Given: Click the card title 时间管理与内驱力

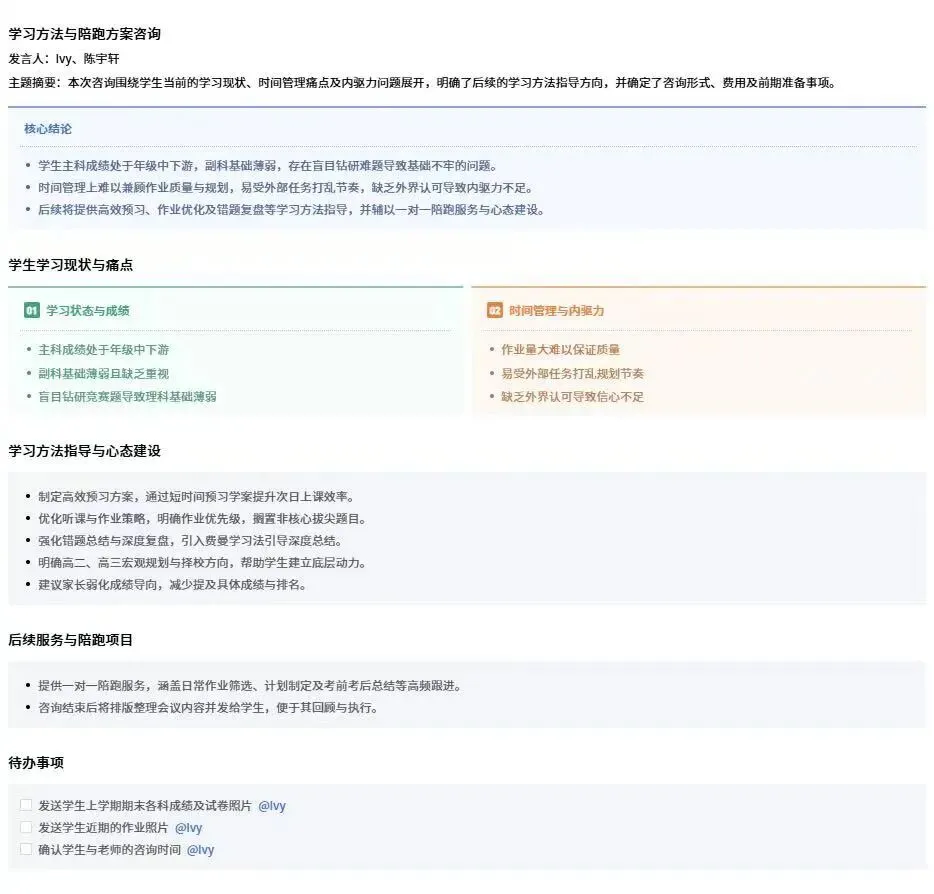Looking at the screenshot, I should pyautogui.click(x=556, y=310).
